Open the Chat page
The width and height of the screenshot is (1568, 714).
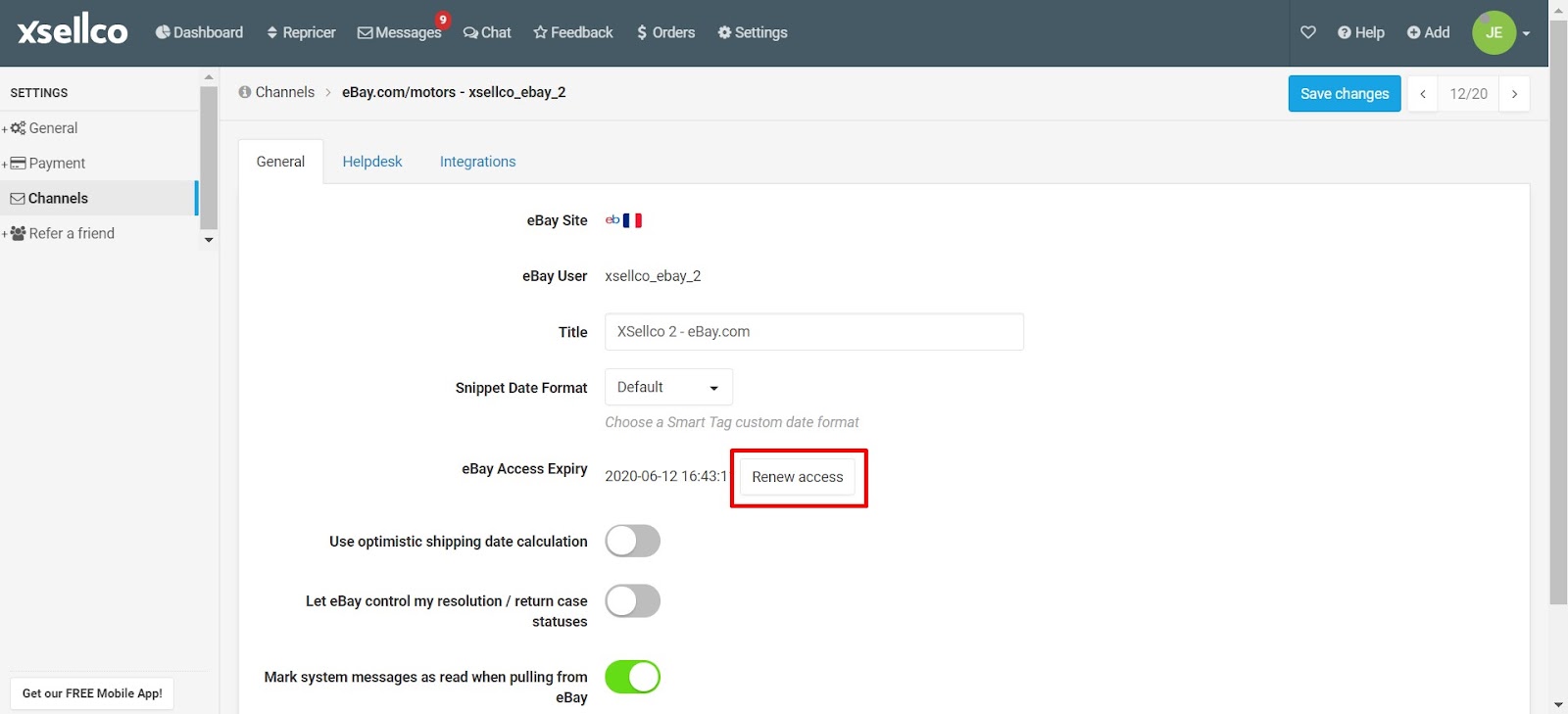[487, 32]
